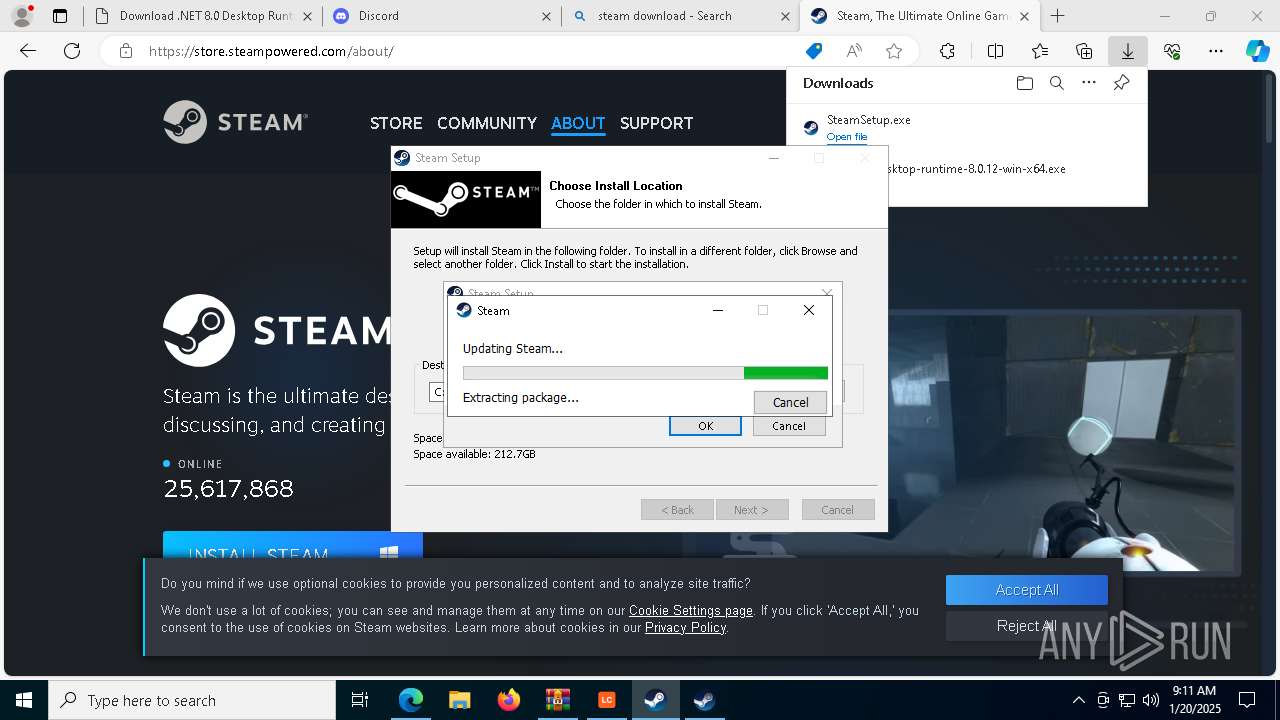Click OK in Steam Setup prompt
This screenshot has width=1280, height=720.
(705, 426)
